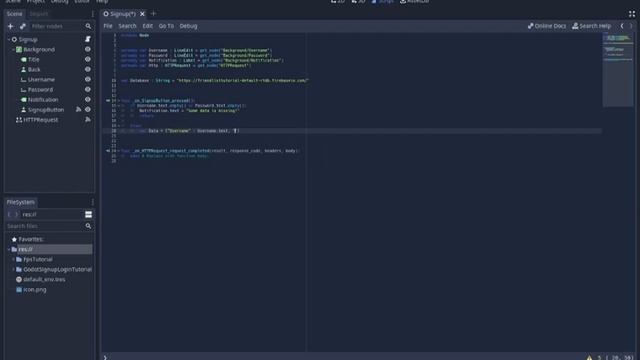Click the Favorites star icon
This screenshot has height=360, width=640.
coord(14,239)
